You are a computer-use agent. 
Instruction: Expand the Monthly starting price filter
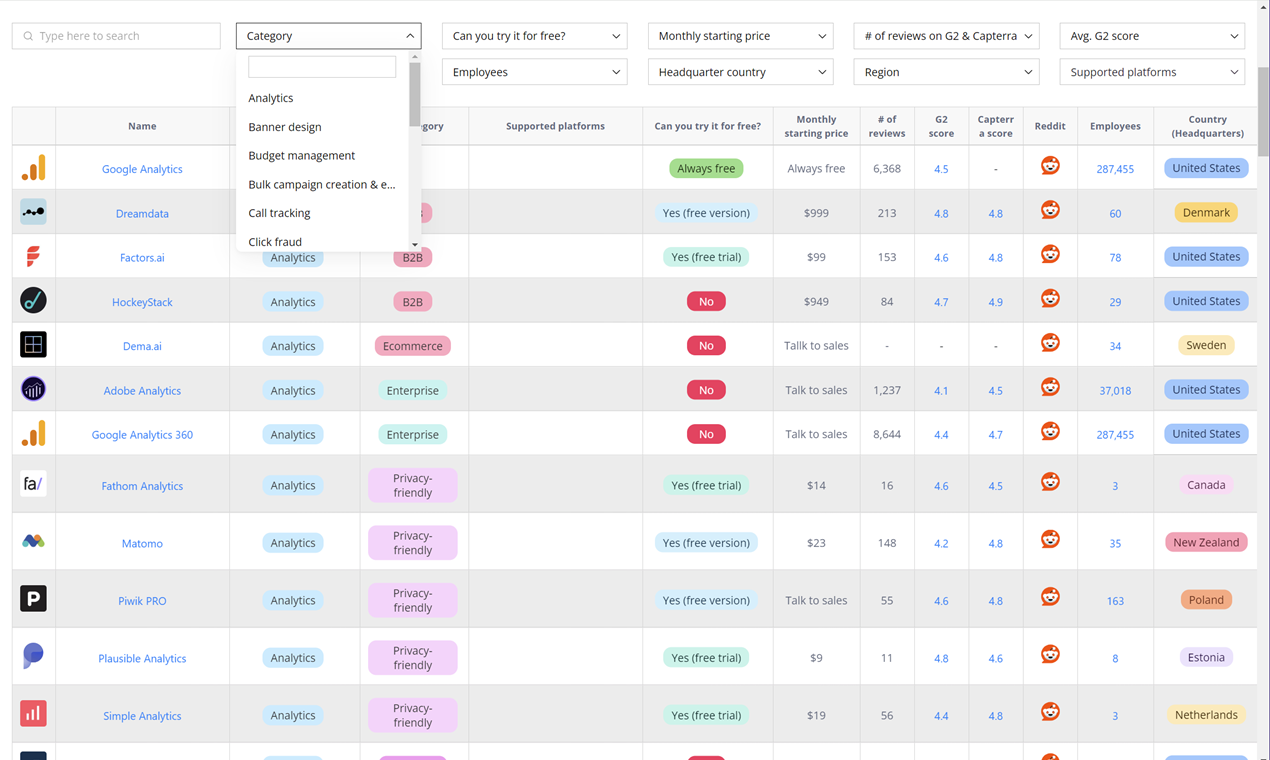(x=740, y=36)
